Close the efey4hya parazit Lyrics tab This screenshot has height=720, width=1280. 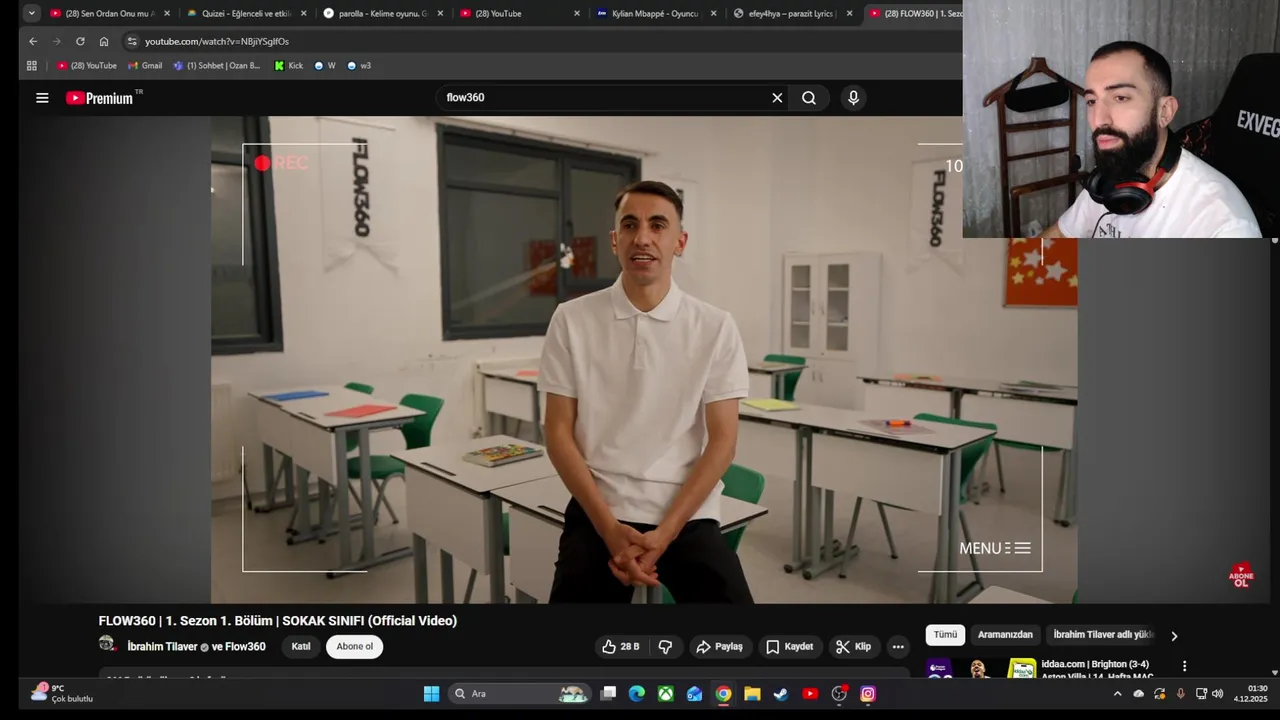pos(850,14)
